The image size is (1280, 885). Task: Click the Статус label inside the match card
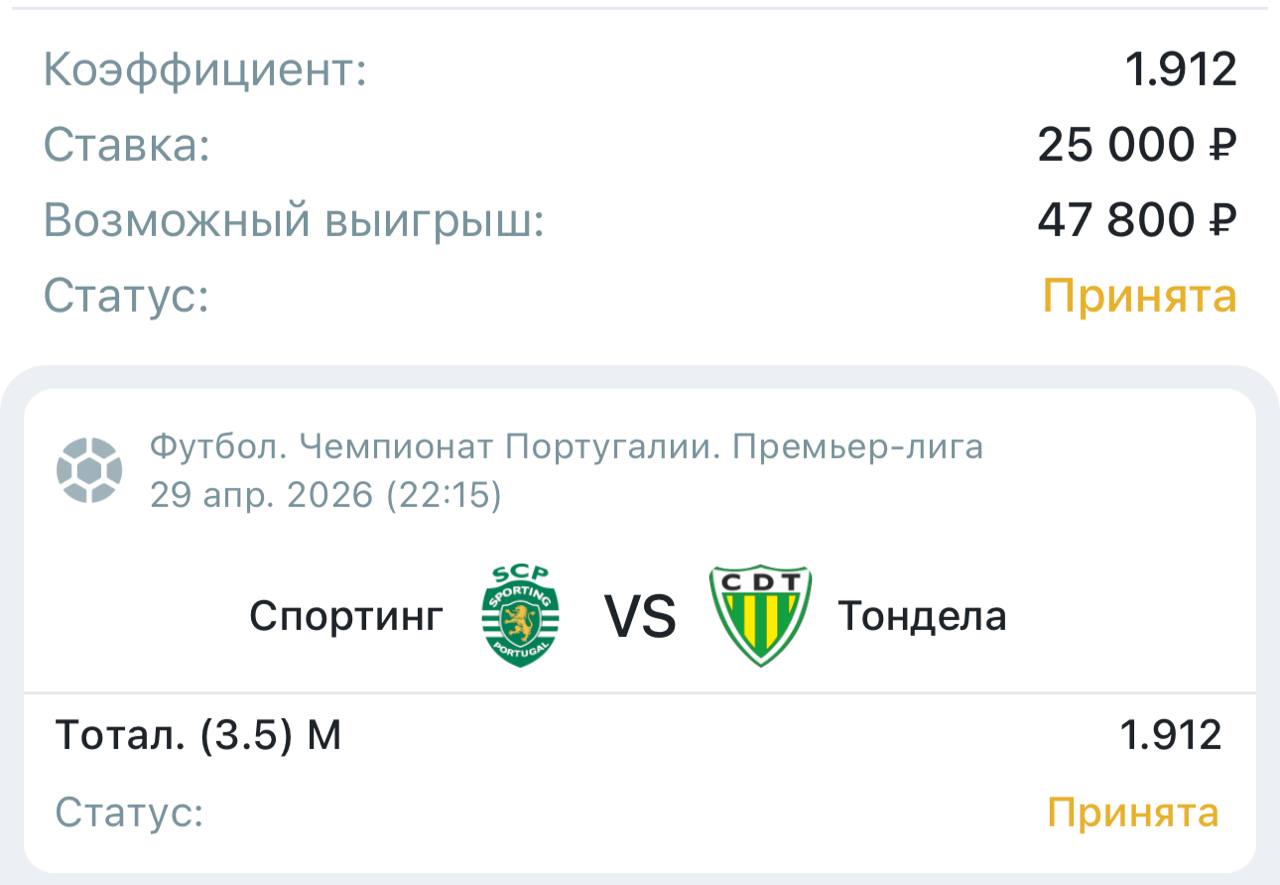coord(129,812)
